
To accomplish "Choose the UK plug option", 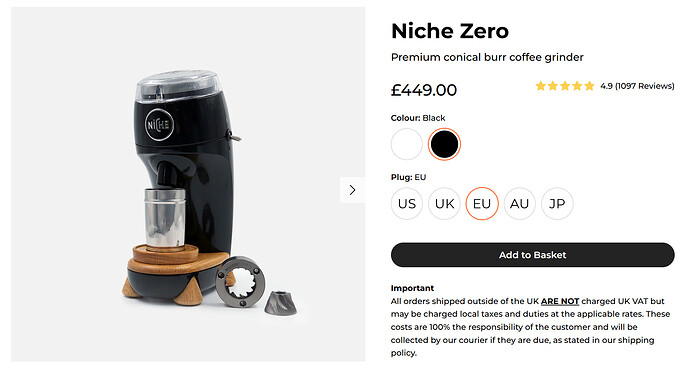I will [x=444, y=204].
